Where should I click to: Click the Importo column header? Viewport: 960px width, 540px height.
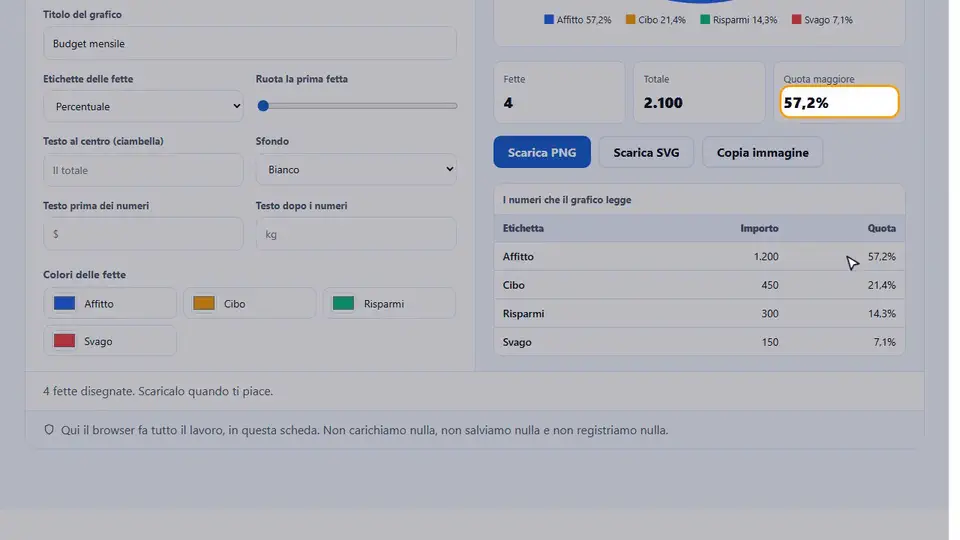[759, 228]
